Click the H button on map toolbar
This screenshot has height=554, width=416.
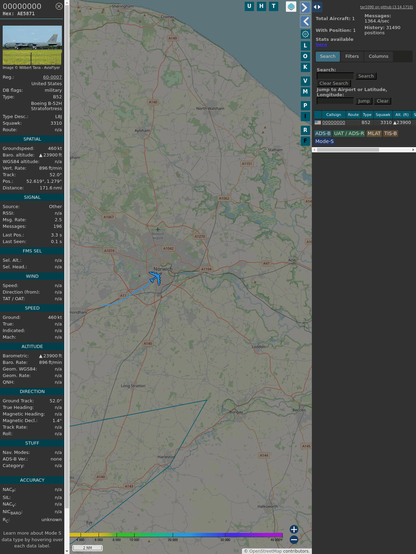261,6
